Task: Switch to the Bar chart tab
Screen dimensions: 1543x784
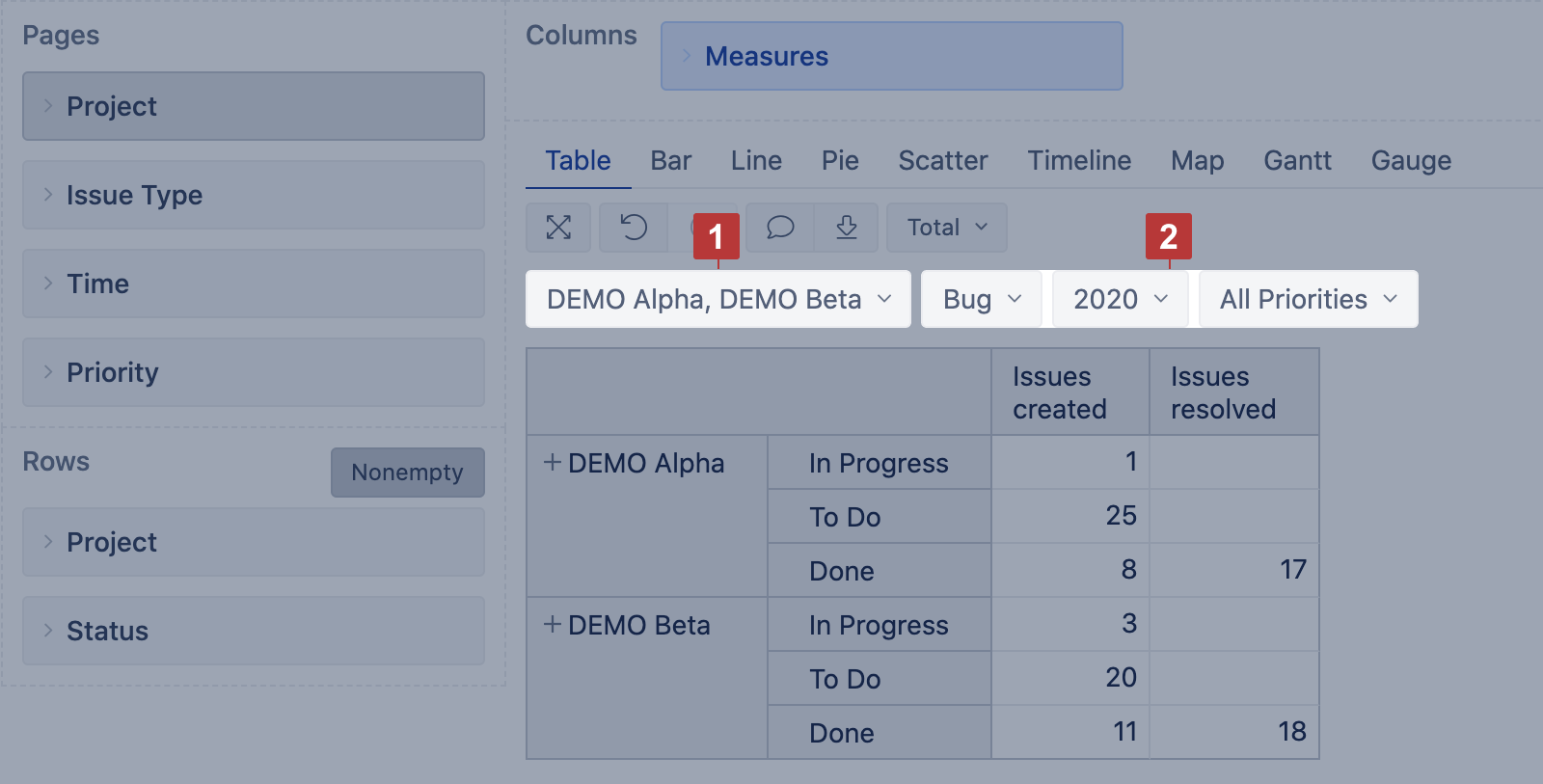Action: click(670, 160)
